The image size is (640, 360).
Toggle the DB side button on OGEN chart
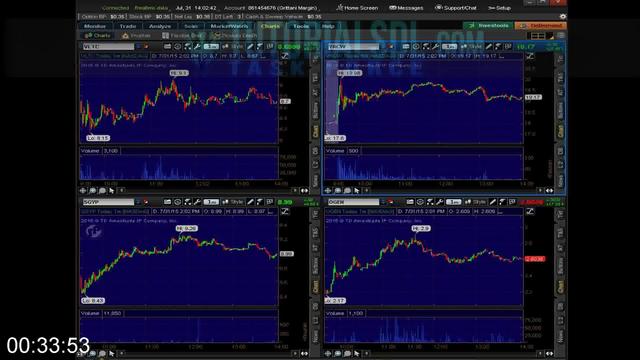point(560,307)
